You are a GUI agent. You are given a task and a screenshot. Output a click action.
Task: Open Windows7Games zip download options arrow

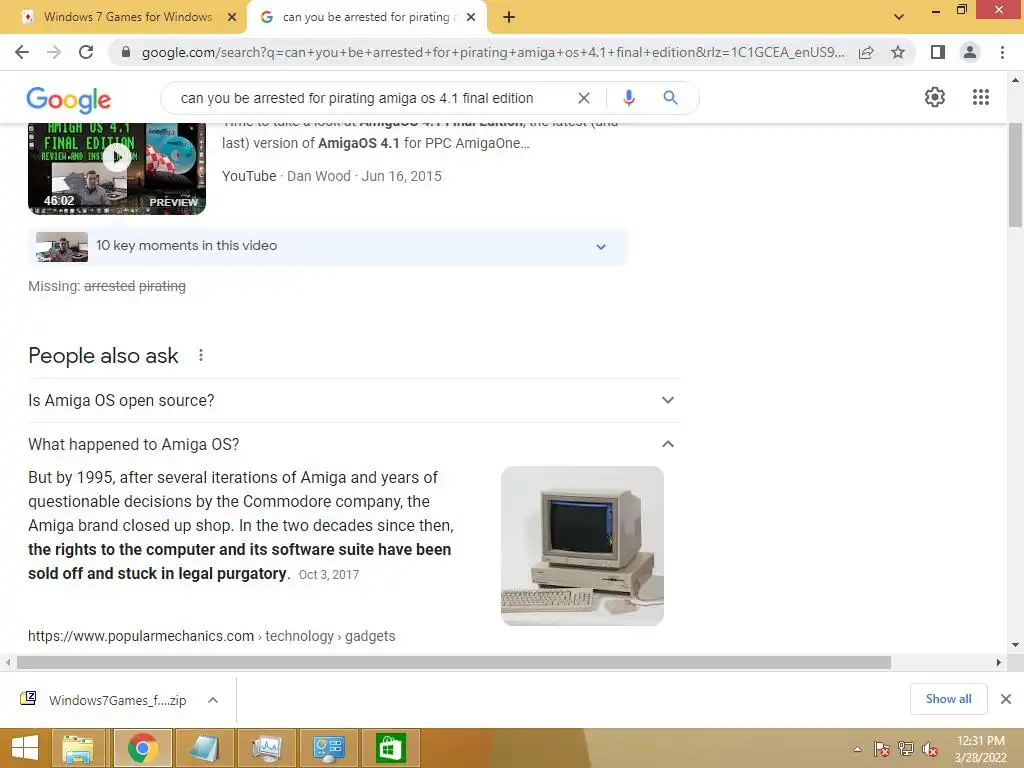point(213,700)
